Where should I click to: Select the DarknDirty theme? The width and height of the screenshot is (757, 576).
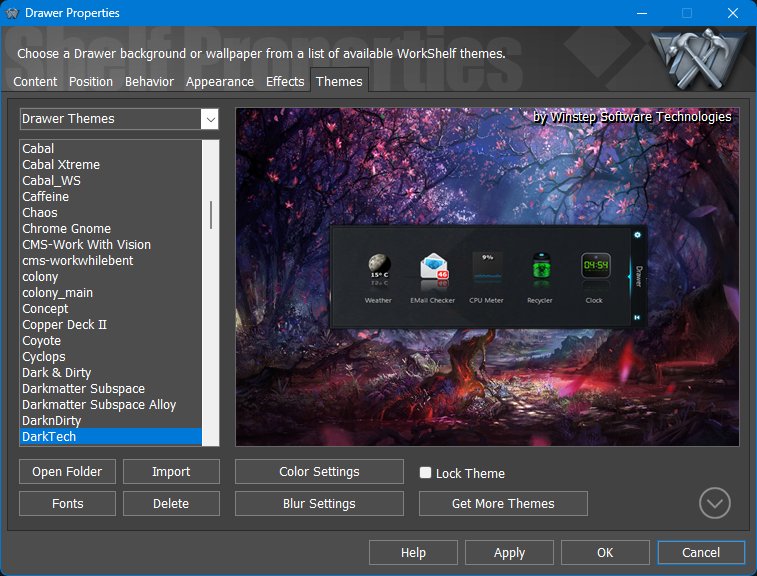pos(111,420)
